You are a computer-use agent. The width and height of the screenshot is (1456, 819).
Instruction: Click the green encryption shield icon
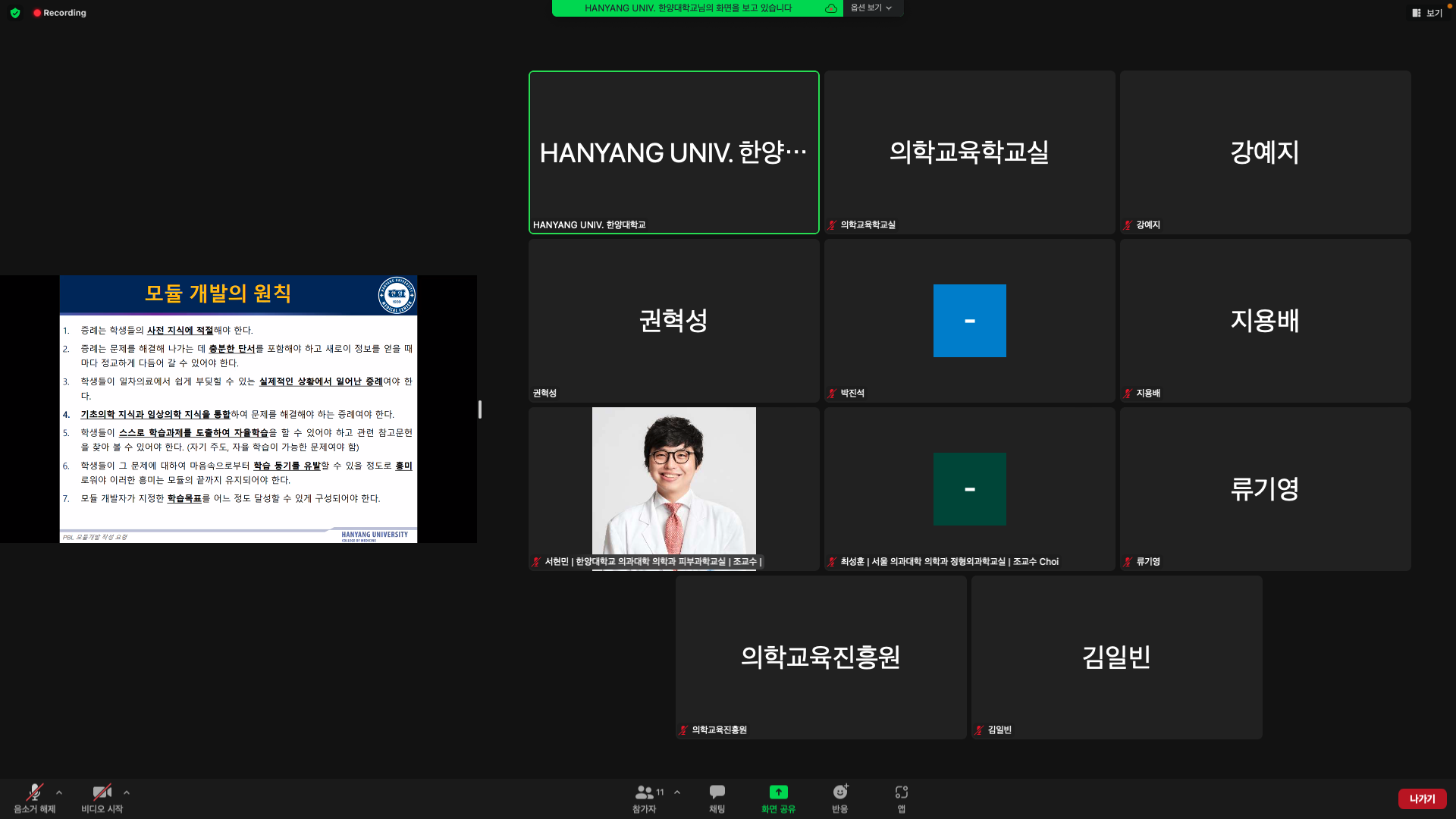[x=15, y=13]
